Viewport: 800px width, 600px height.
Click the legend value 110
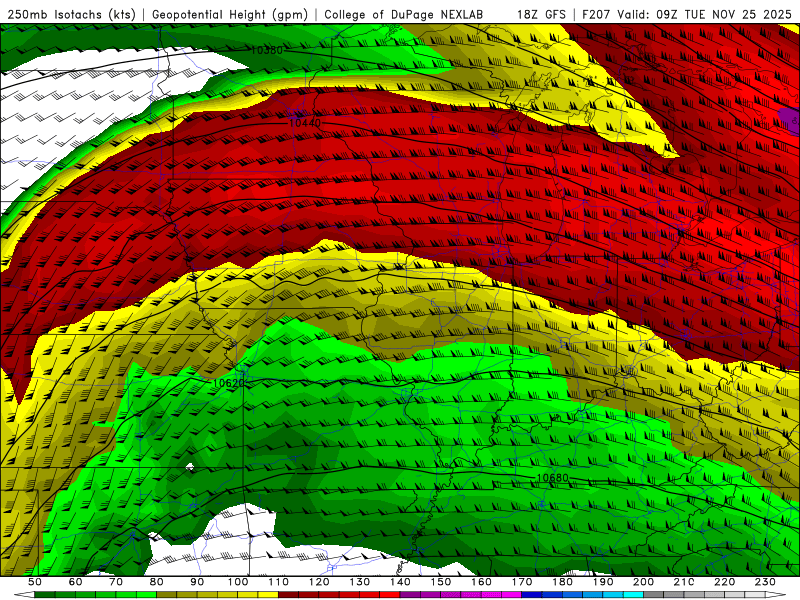click(x=279, y=582)
